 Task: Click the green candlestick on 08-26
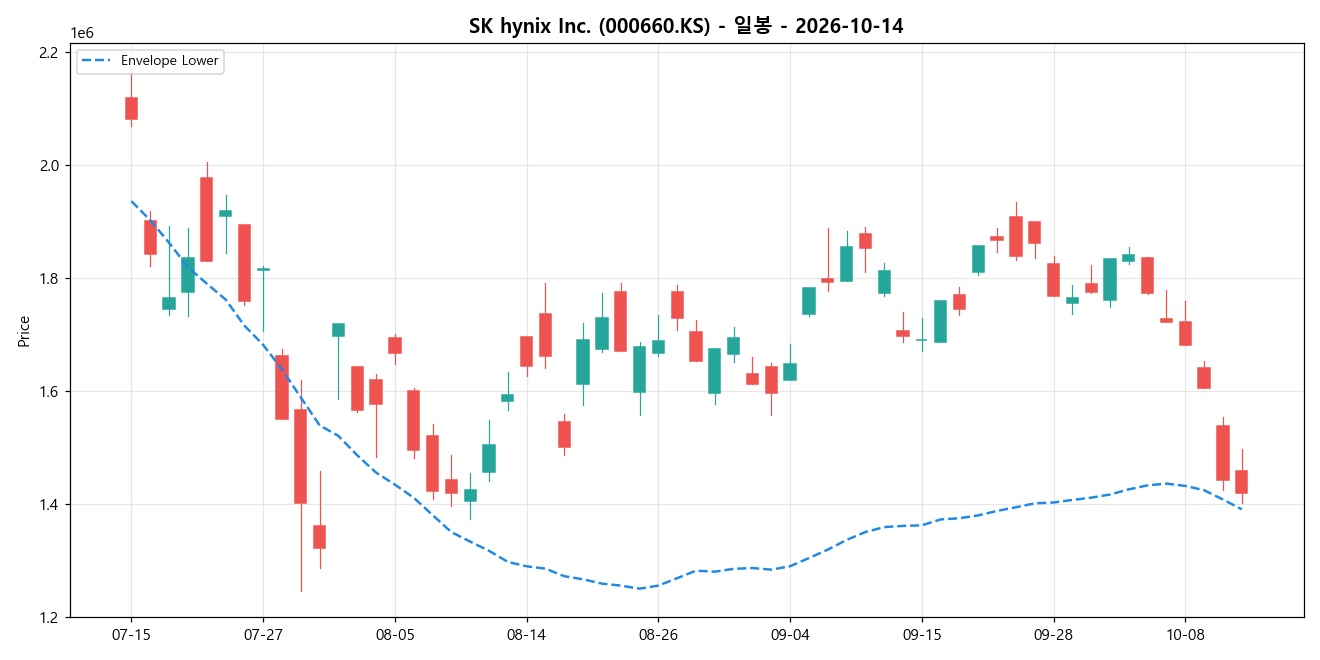[x=658, y=347]
